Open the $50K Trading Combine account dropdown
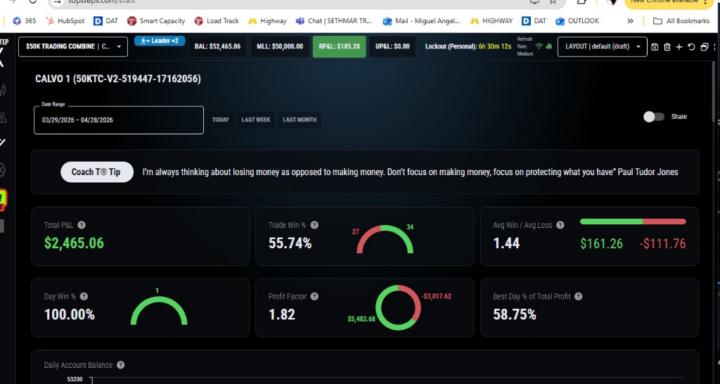 coord(73,46)
